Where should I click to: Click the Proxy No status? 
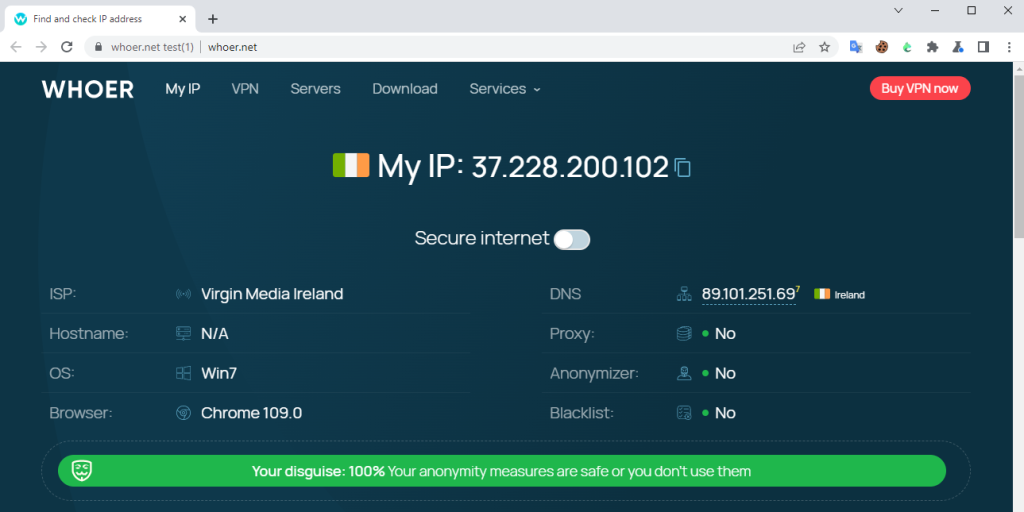[x=725, y=334]
